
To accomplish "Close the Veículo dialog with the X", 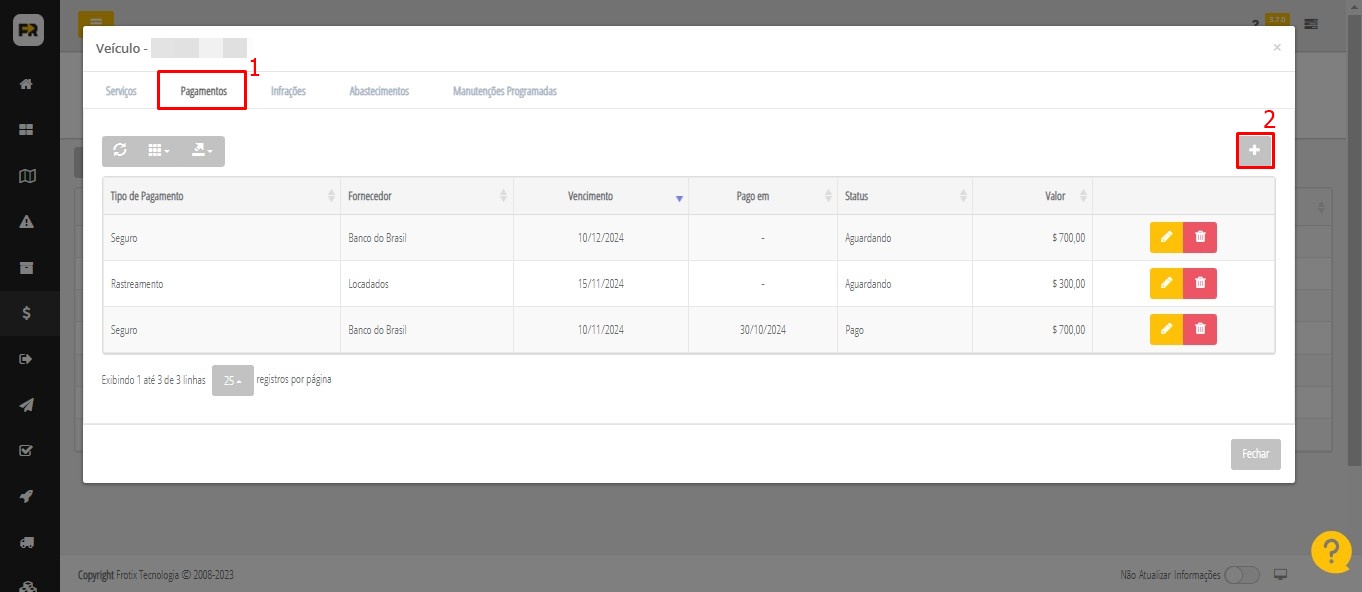I will [x=1276, y=47].
